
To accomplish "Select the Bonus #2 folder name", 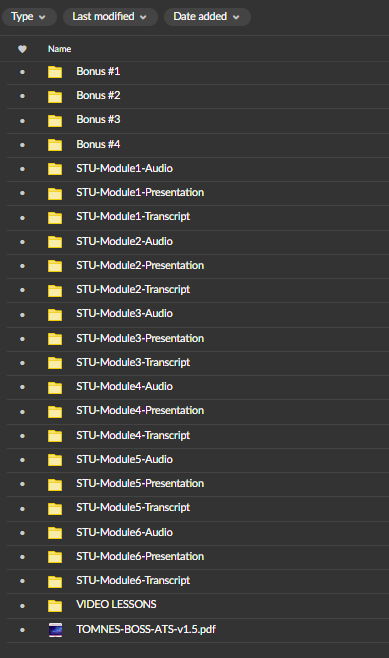I will click(x=98, y=96).
